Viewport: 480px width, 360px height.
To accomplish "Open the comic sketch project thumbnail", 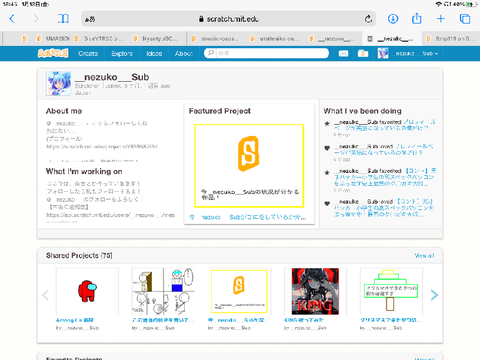I will click(x=163, y=291).
